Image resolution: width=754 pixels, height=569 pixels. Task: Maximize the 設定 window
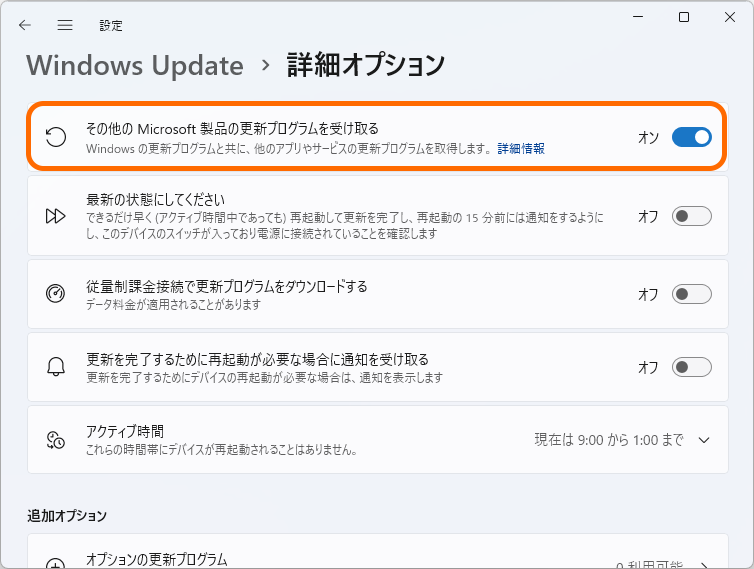tap(684, 17)
